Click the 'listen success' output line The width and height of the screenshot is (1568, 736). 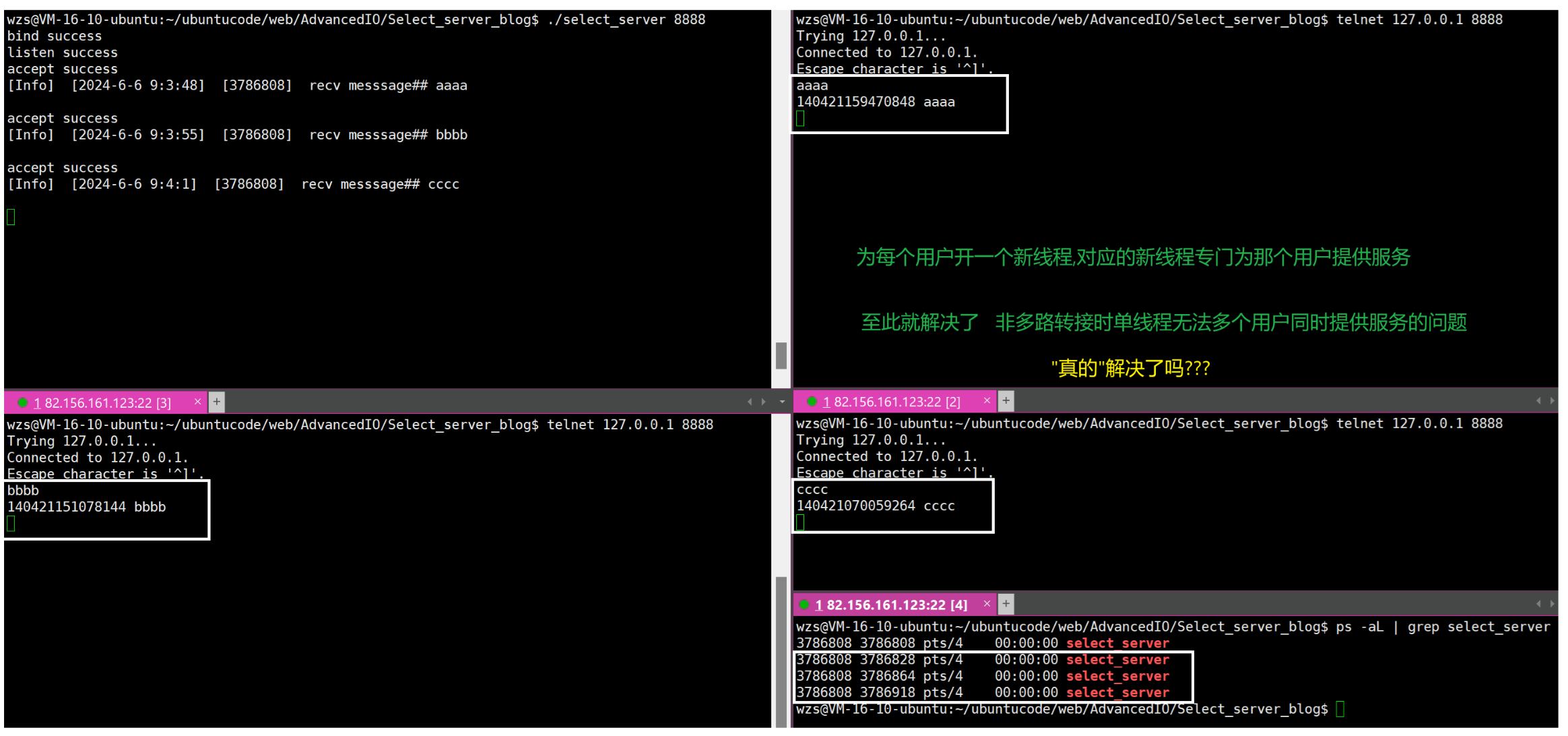[62, 53]
